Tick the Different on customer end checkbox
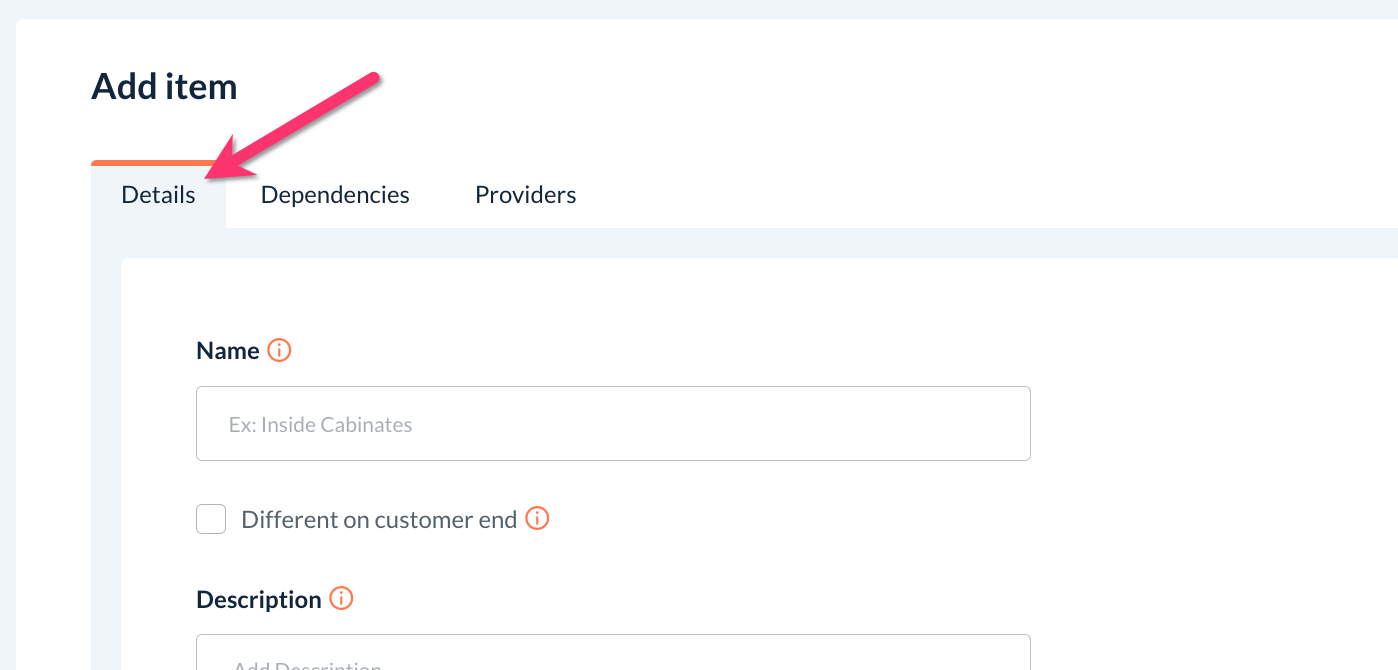The height and width of the screenshot is (670, 1398). [x=211, y=519]
